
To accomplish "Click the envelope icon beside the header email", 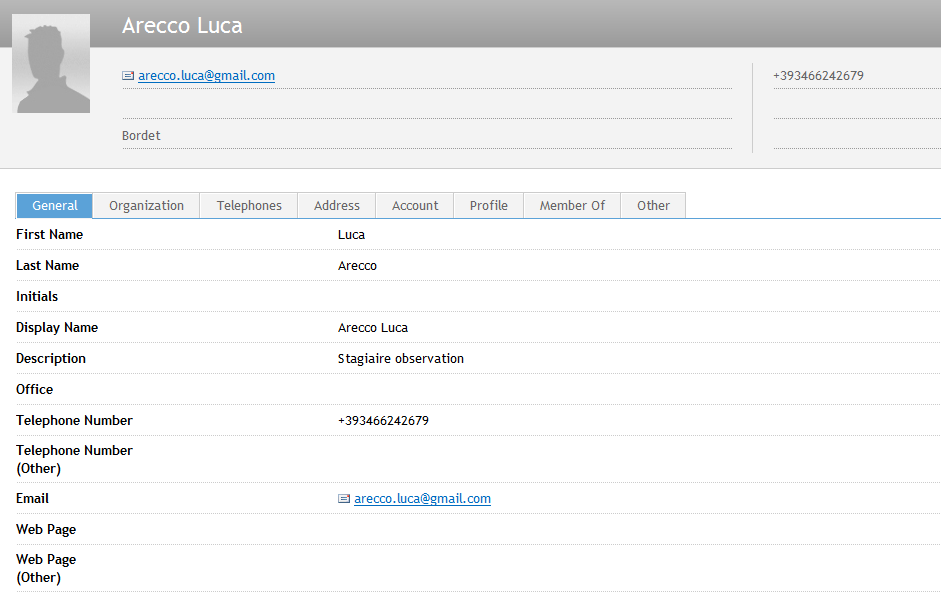I will click(x=128, y=76).
